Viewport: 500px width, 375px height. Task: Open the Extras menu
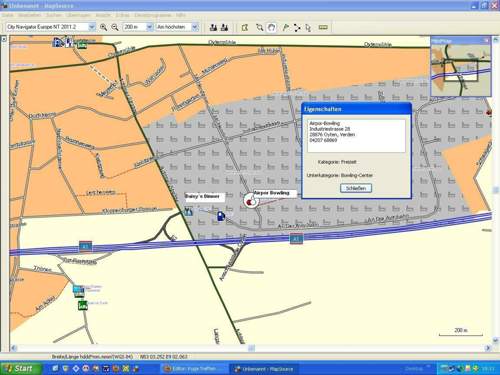(x=122, y=15)
